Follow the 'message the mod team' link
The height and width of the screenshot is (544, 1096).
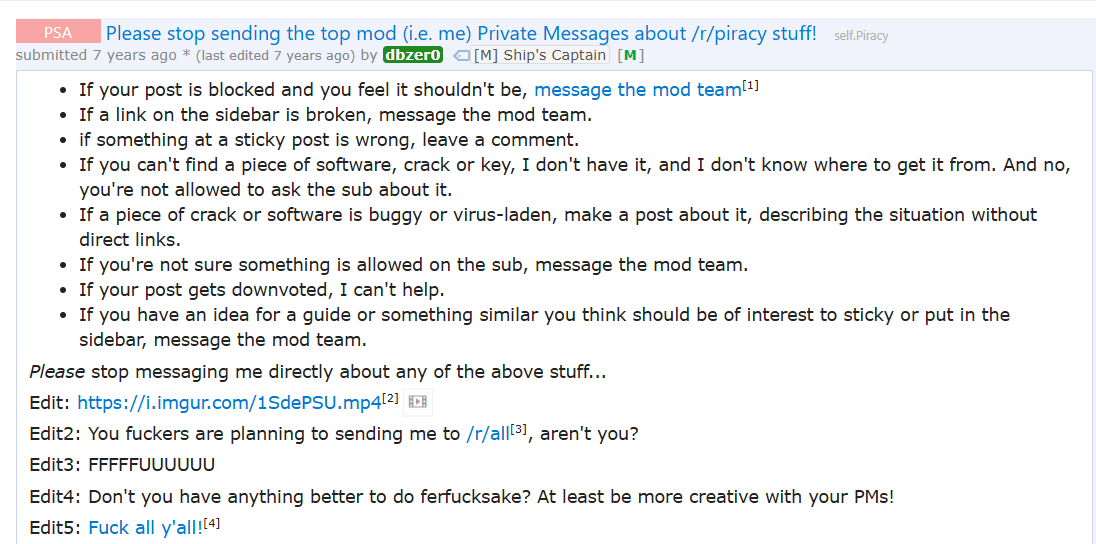coord(637,90)
